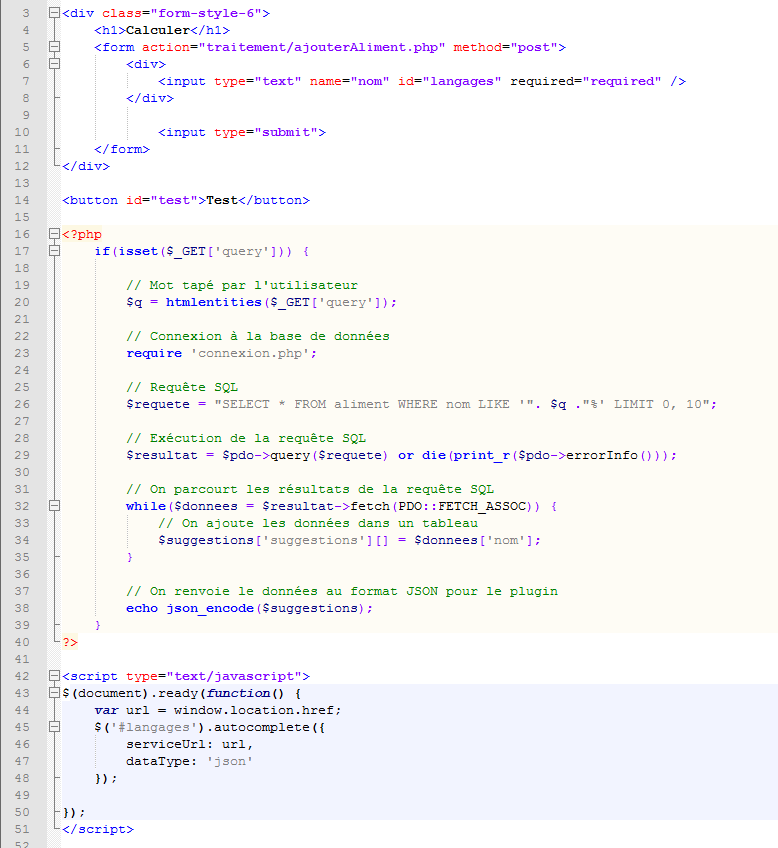Screen dimensions: 778x848
Task: Click the 'dataType' property on line 47
Action: click(158, 761)
